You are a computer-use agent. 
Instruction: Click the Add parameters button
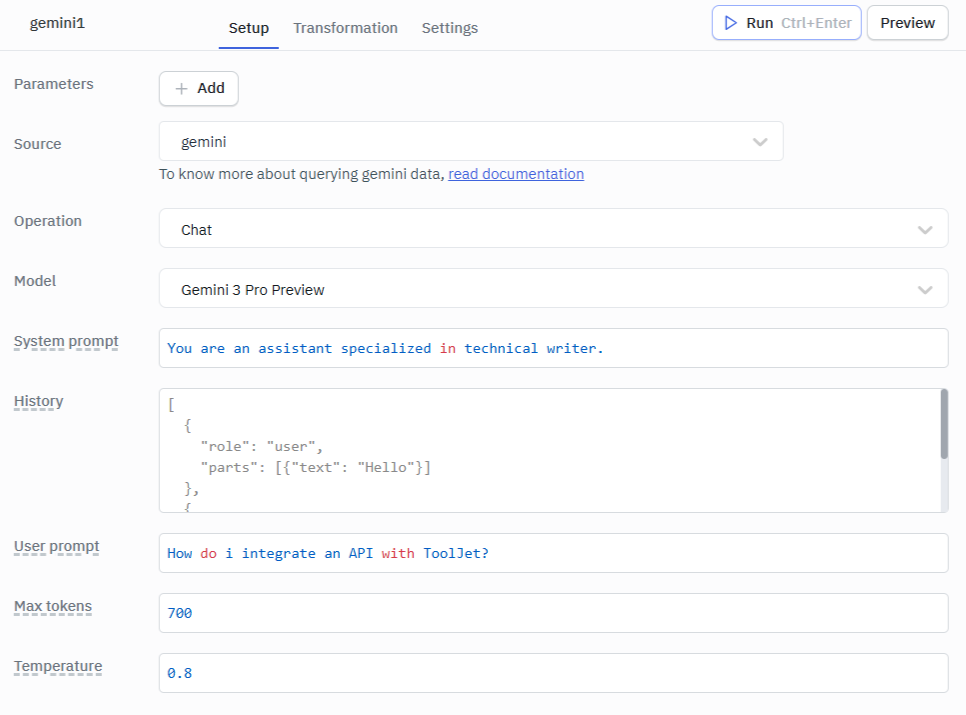[198, 88]
